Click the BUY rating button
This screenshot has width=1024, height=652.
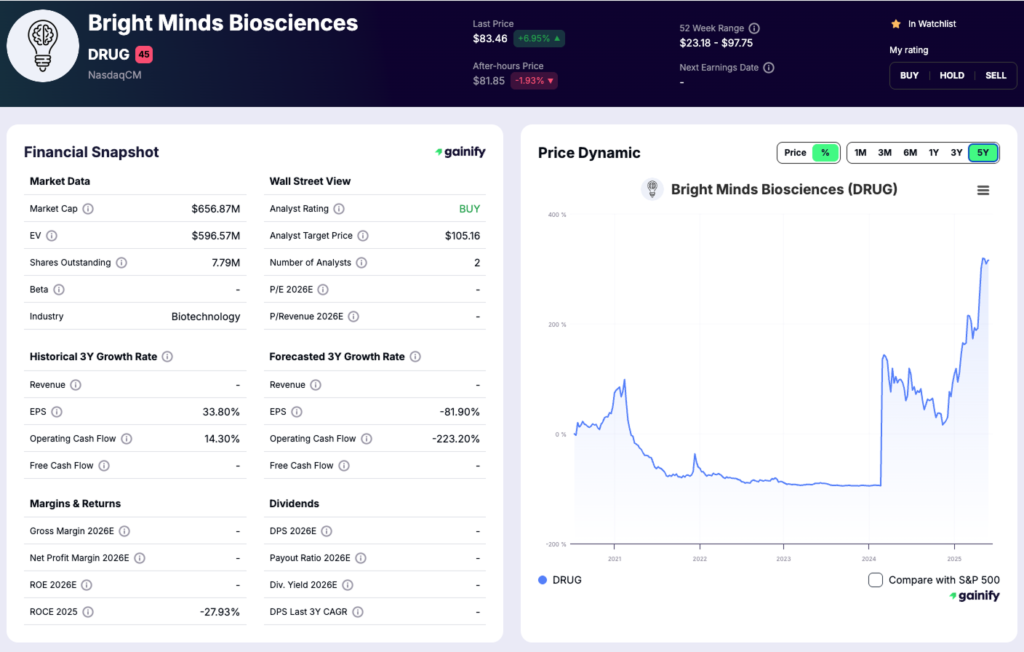pos(908,75)
